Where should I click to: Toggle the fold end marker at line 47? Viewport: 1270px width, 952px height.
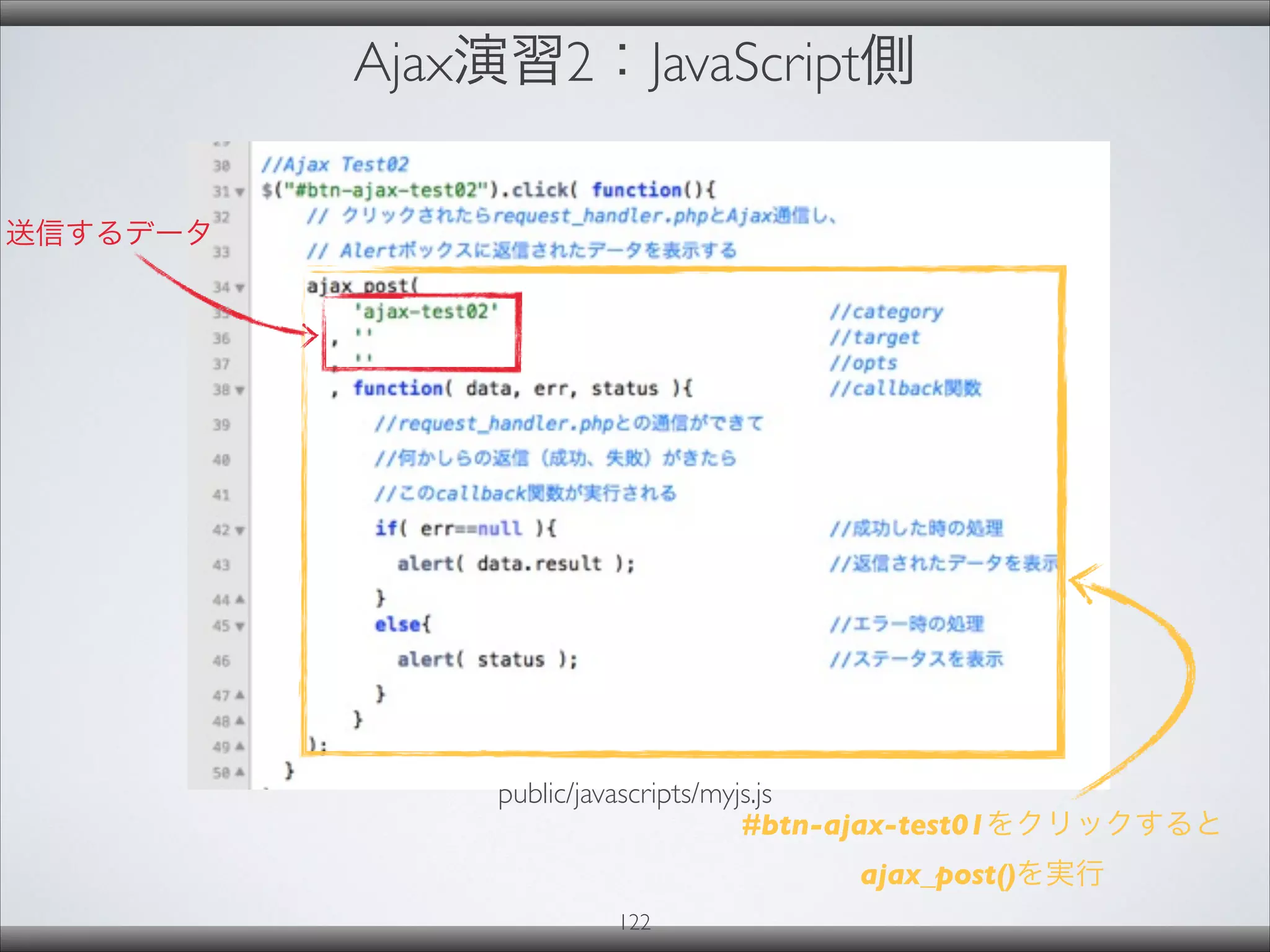(x=240, y=695)
